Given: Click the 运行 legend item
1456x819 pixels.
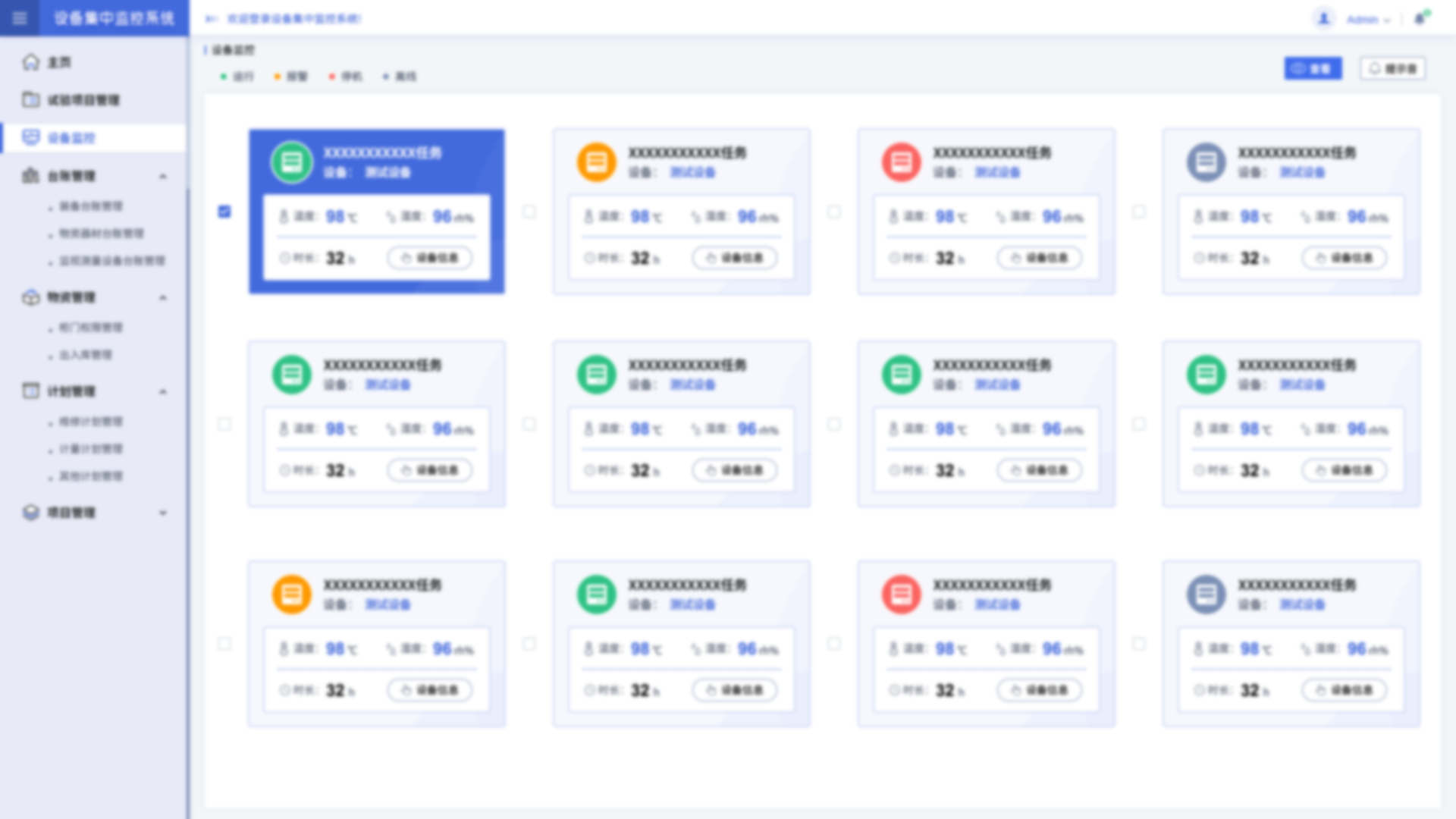Looking at the screenshot, I should tap(237, 77).
